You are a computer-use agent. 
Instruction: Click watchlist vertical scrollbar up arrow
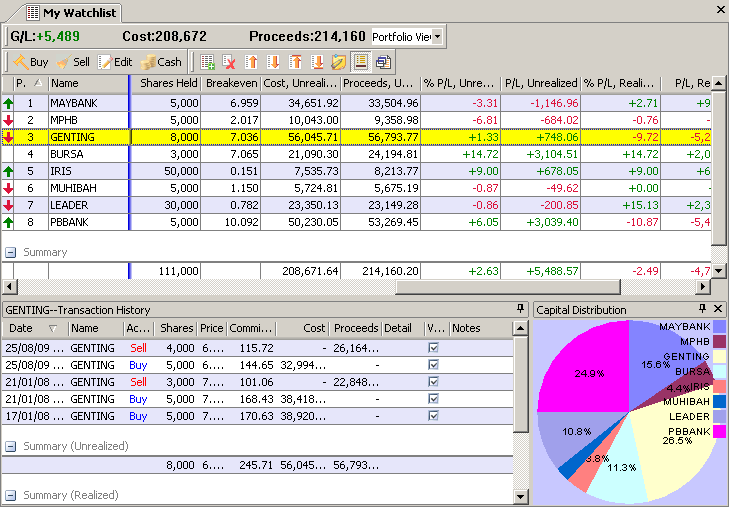[718, 84]
